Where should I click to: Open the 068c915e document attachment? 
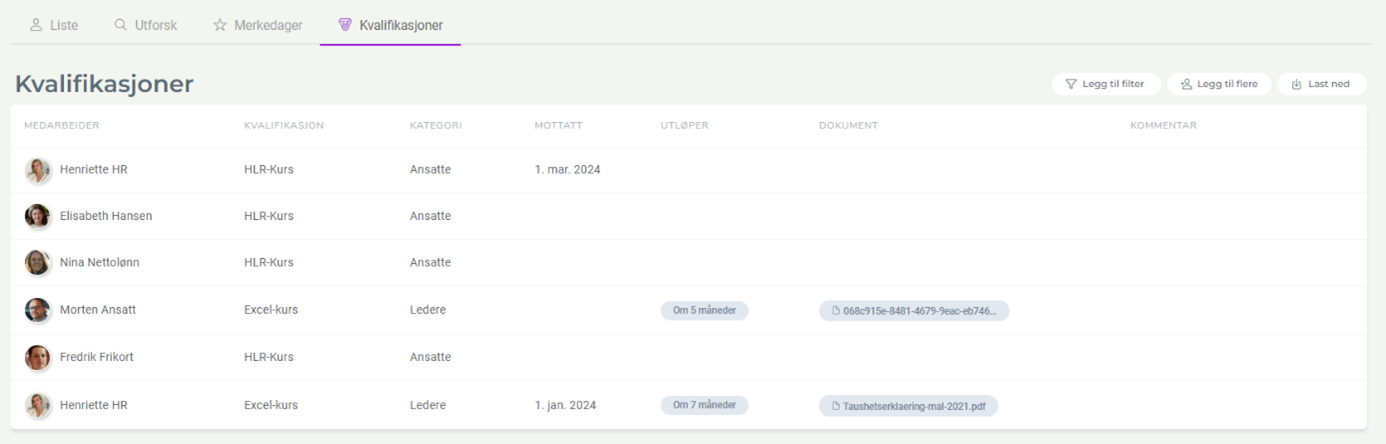point(914,311)
